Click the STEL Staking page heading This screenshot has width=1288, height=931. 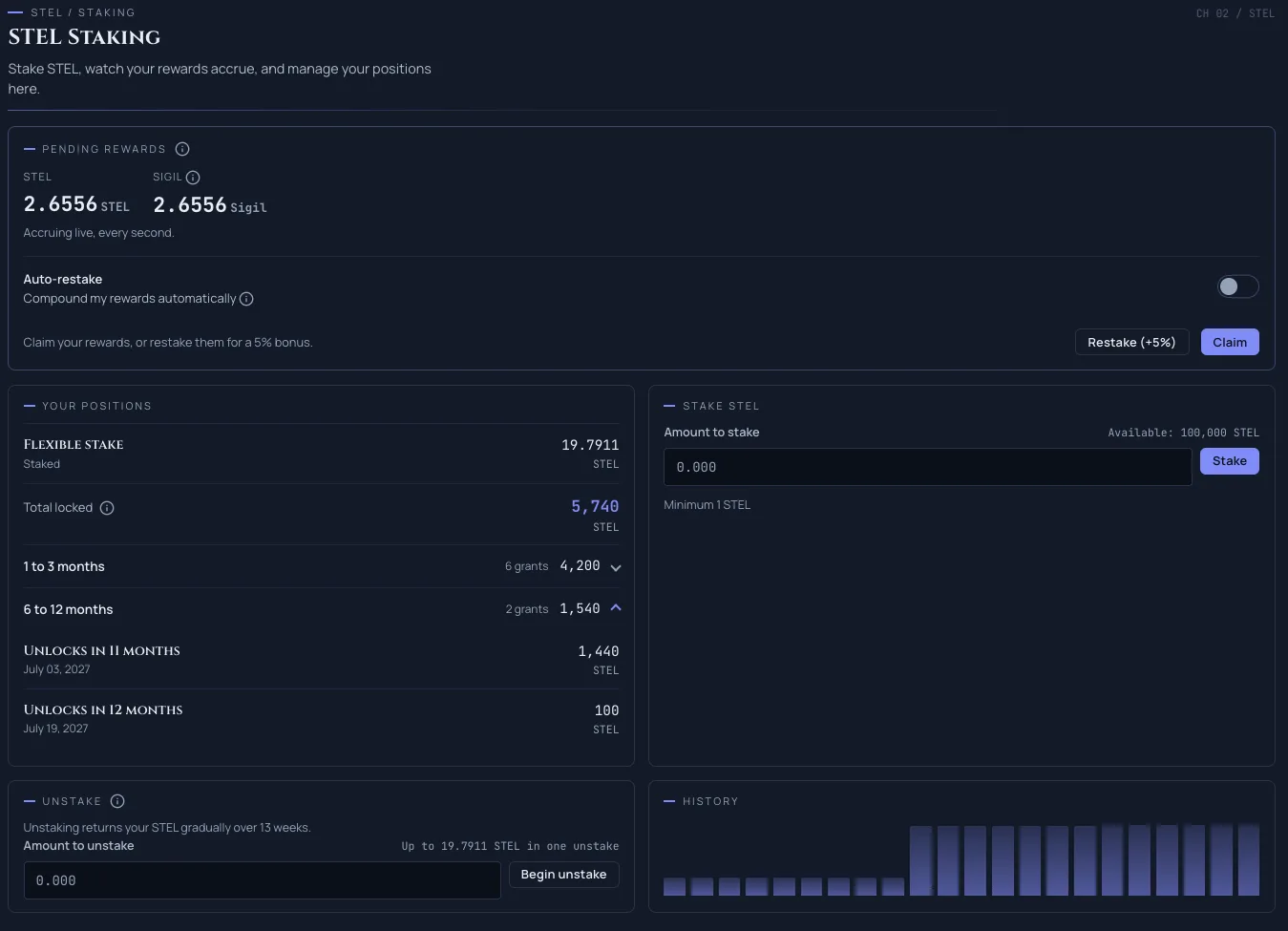tap(84, 37)
